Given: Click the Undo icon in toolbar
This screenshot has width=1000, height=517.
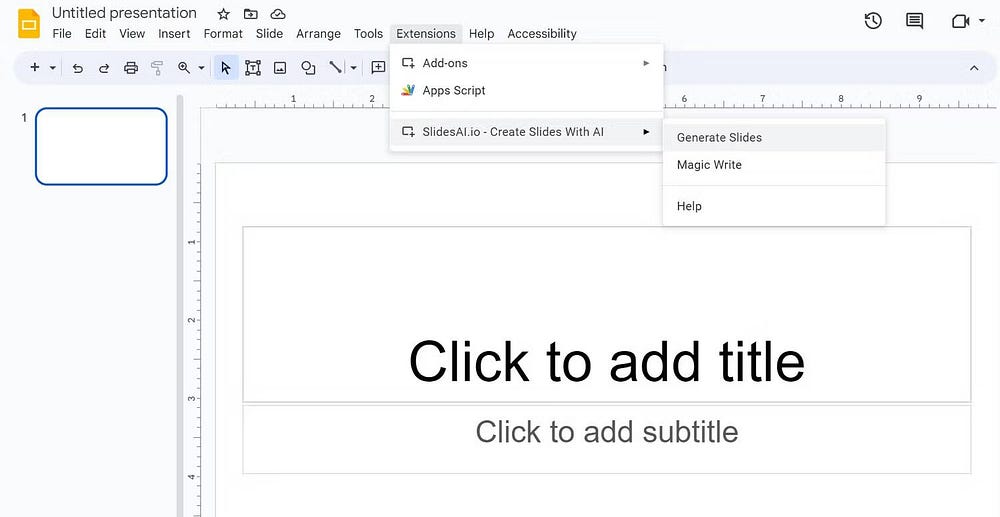Looking at the screenshot, I should (x=78, y=68).
